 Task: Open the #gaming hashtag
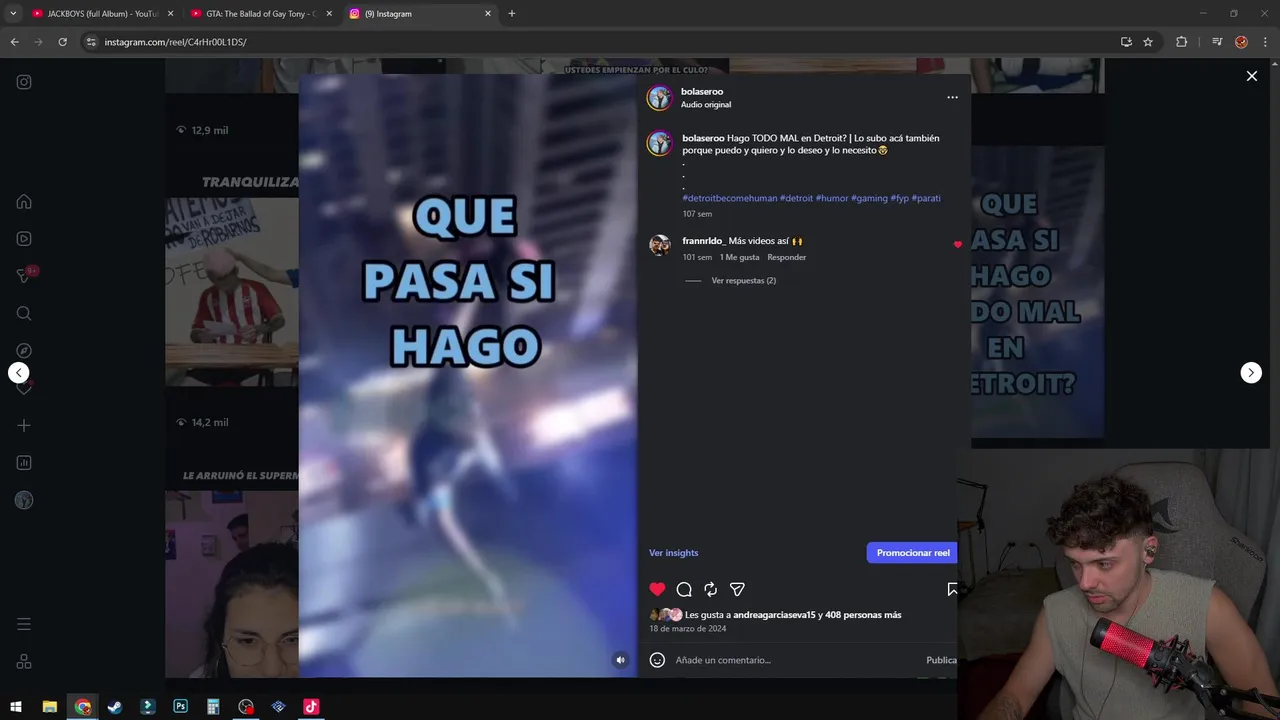869,198
